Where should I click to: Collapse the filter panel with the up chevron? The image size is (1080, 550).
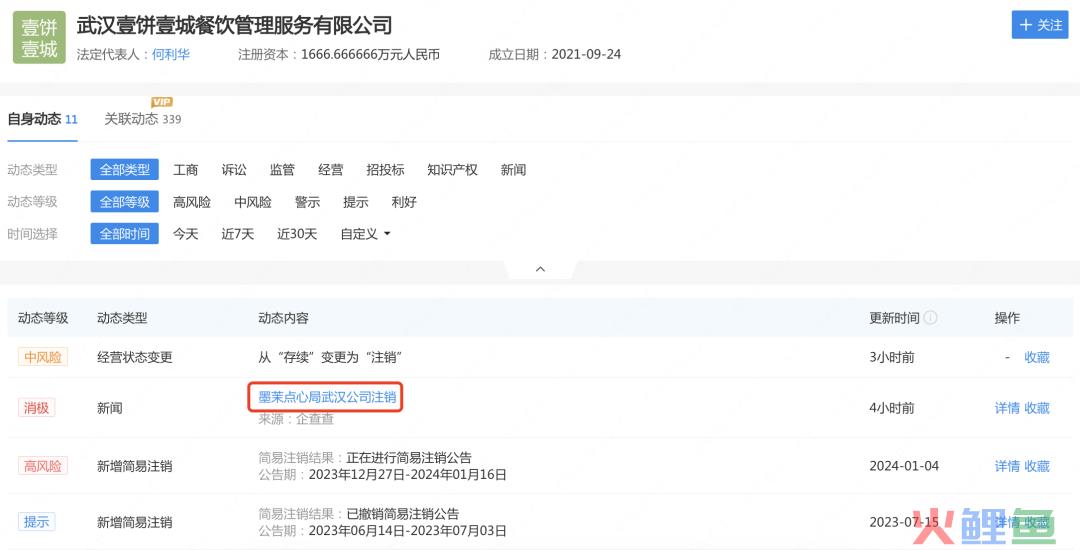[x=540, y=269]
